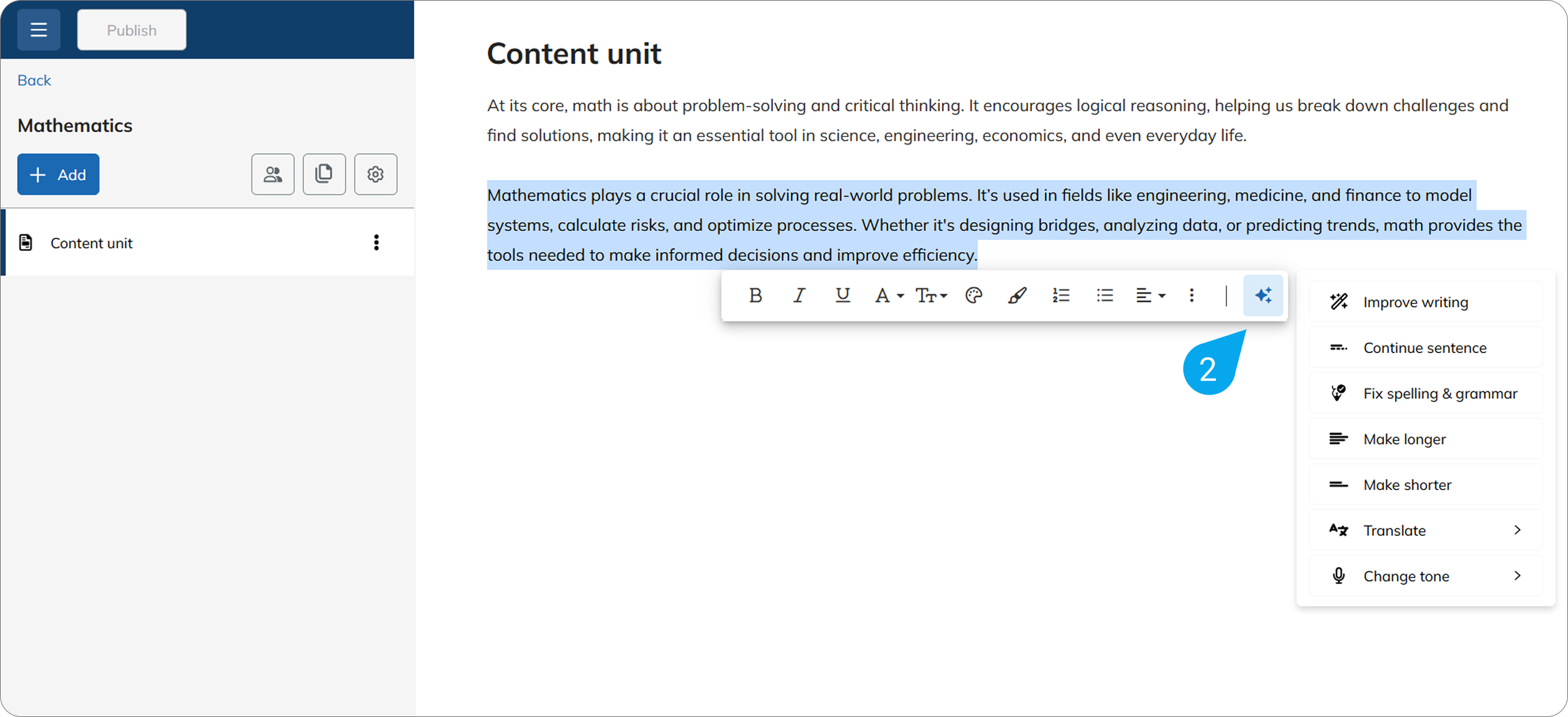Click the AI assistant sparkle icon
Image resolution: width=1568 pixels, height=717 pixels.
pyautogui.click(x=1264, y=295)
